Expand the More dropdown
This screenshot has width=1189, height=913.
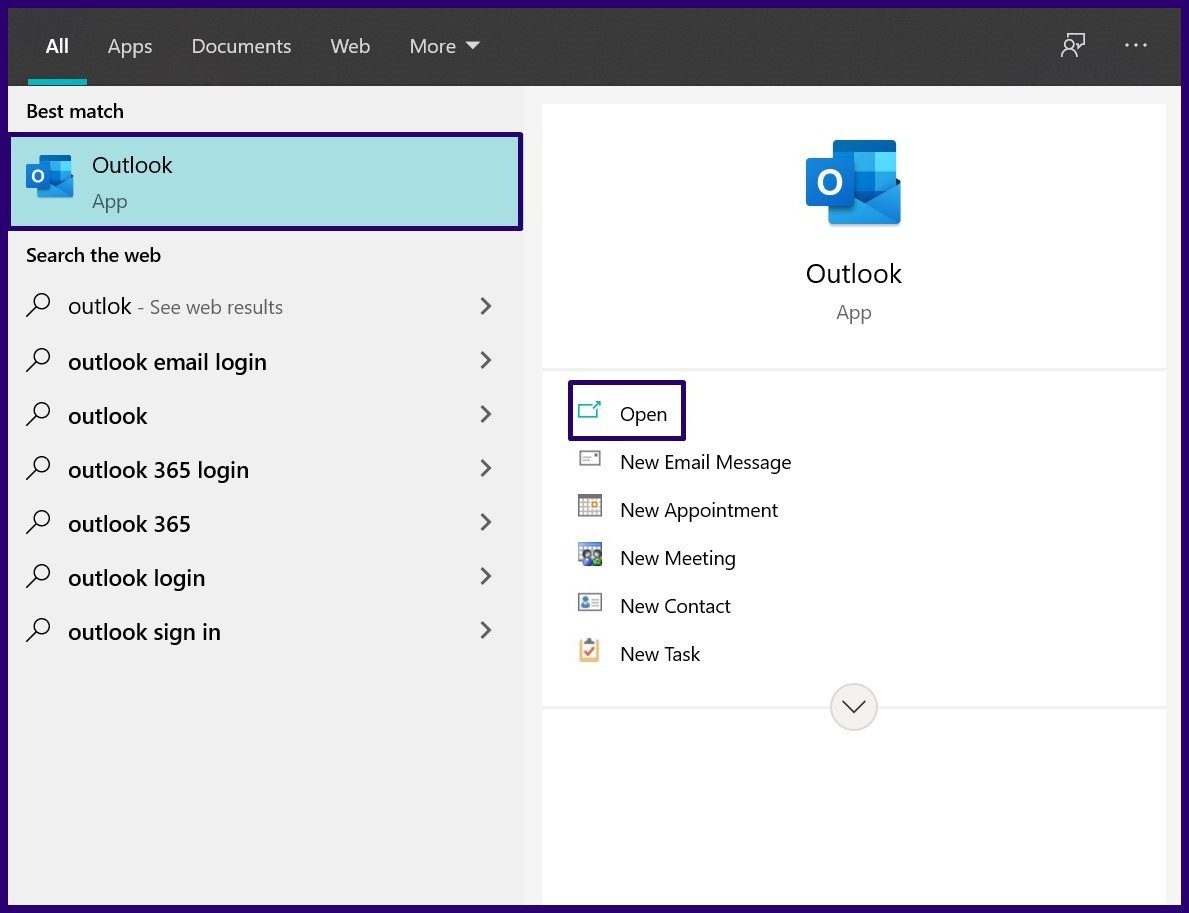pos(444,46)
